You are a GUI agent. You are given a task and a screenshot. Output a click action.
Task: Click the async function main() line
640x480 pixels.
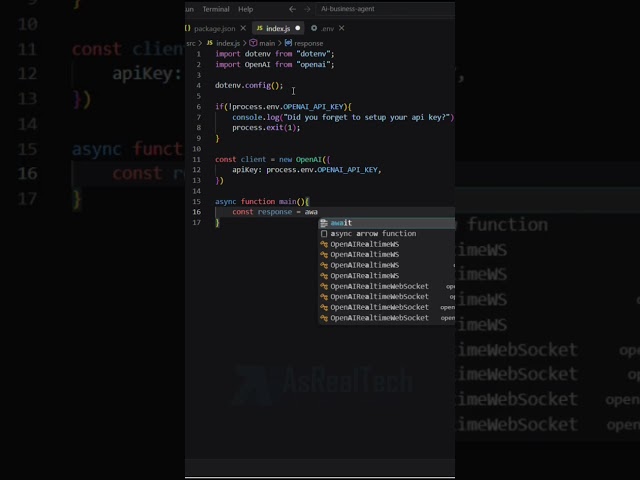[x=262, y=202]
